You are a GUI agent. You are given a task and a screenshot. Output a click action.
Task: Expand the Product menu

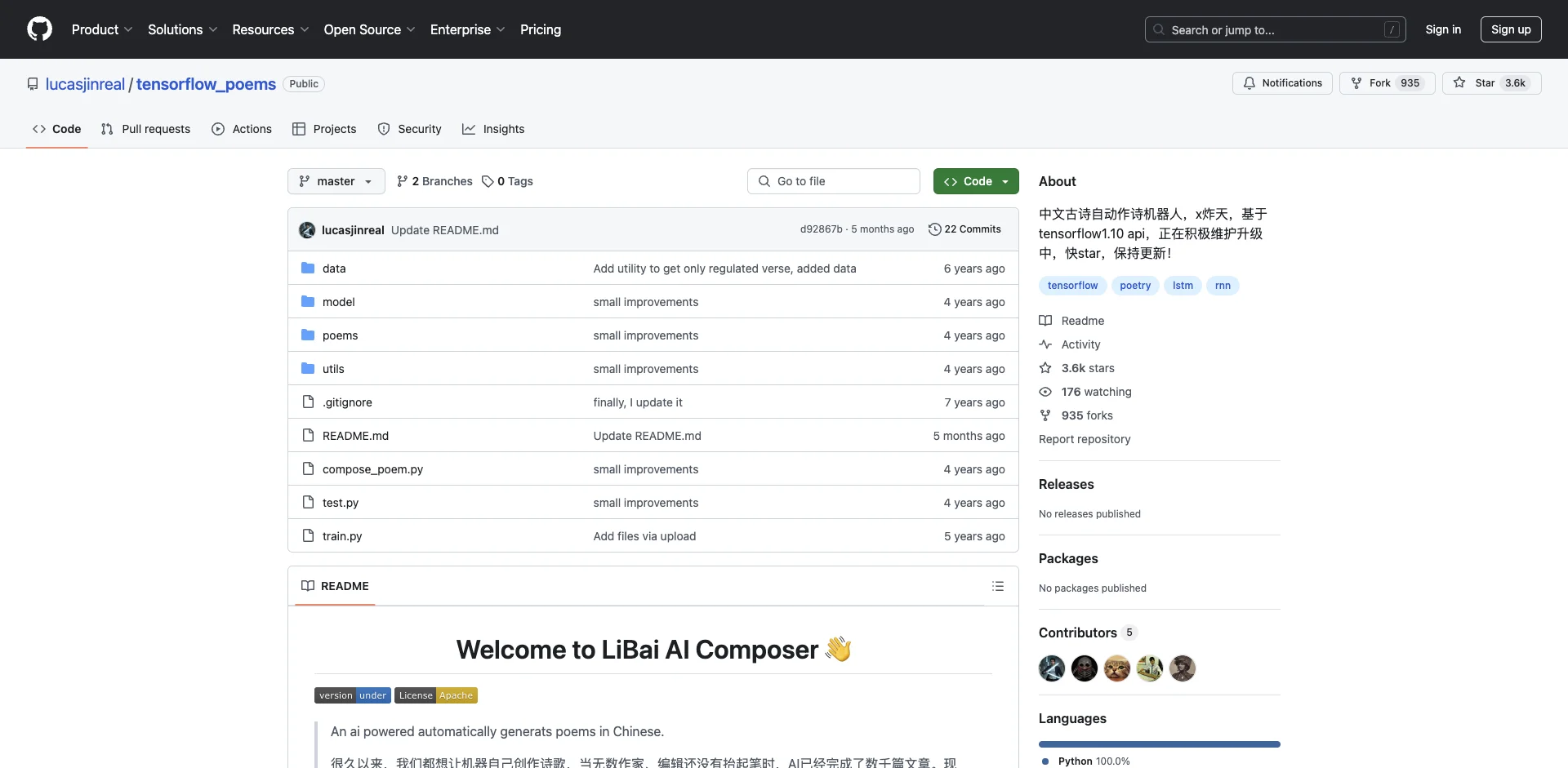(x=102, y=29)
